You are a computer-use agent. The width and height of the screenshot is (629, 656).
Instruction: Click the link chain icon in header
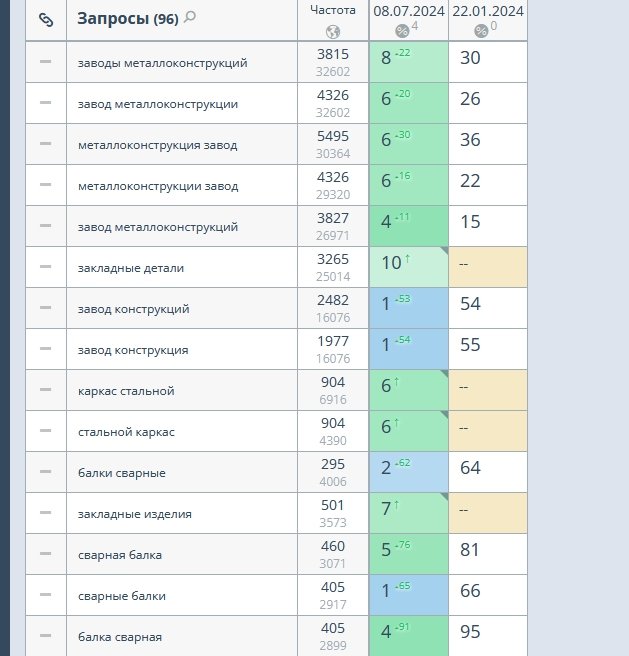pos(45,19)
